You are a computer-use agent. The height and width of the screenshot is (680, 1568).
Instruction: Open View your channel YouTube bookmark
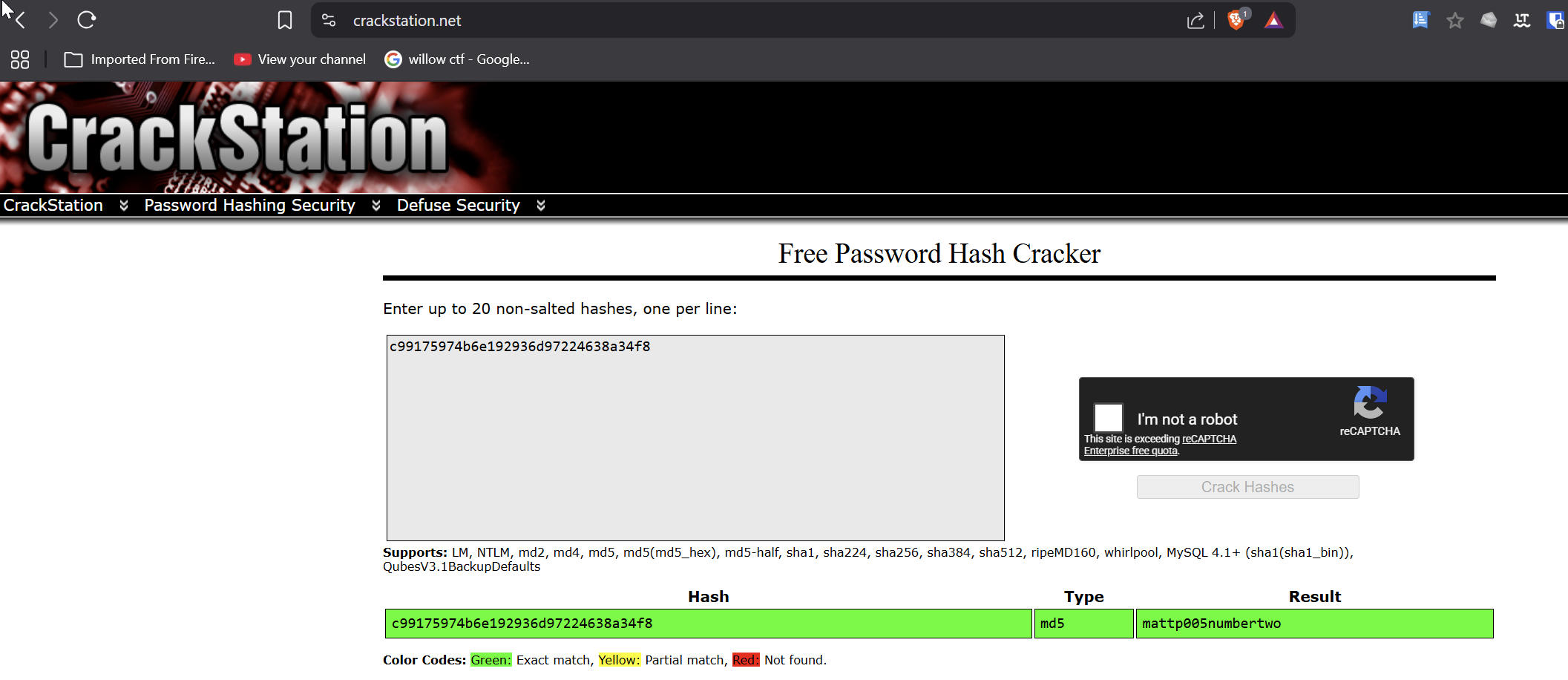[300, 59]
